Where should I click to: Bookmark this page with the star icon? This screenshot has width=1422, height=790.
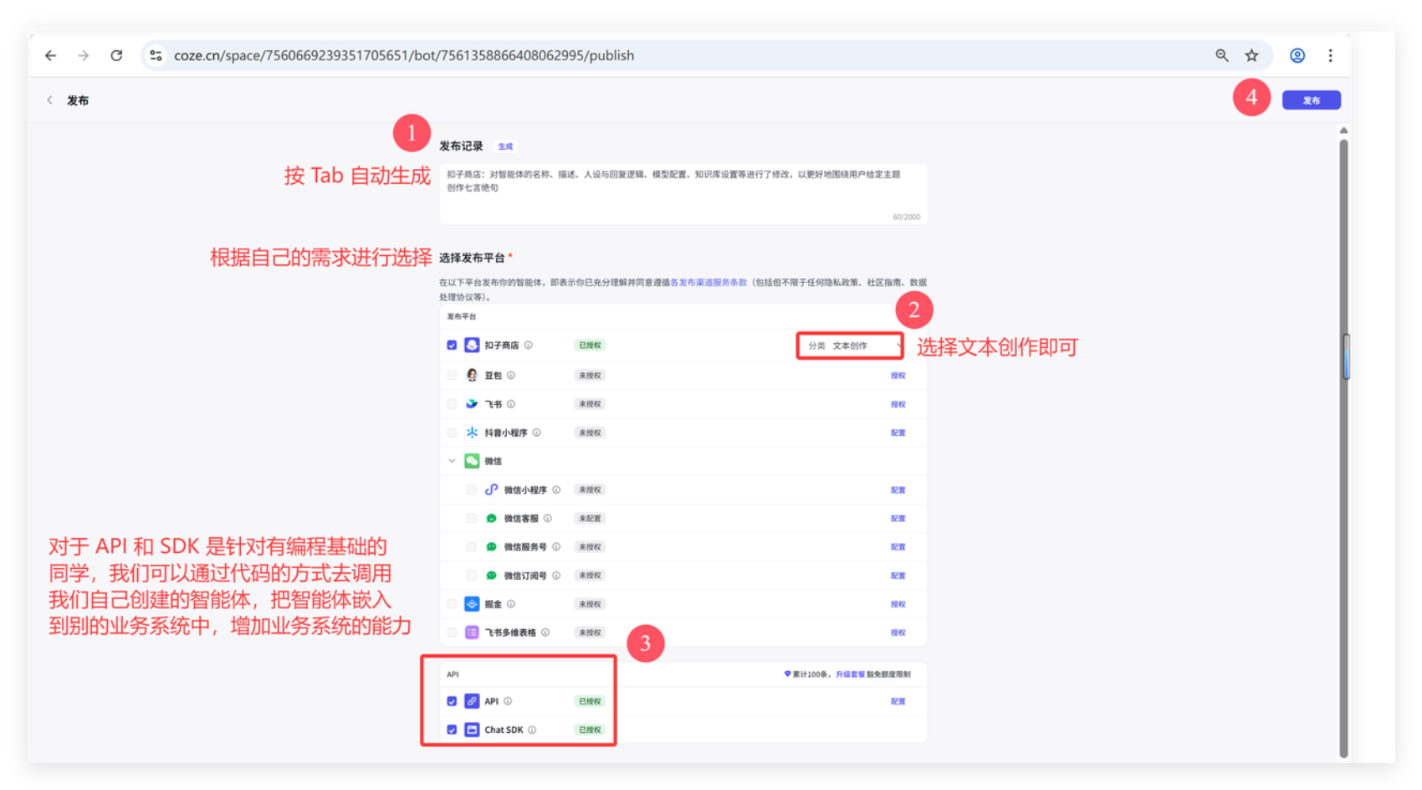pyautogui.click(x=1251, y=56)
